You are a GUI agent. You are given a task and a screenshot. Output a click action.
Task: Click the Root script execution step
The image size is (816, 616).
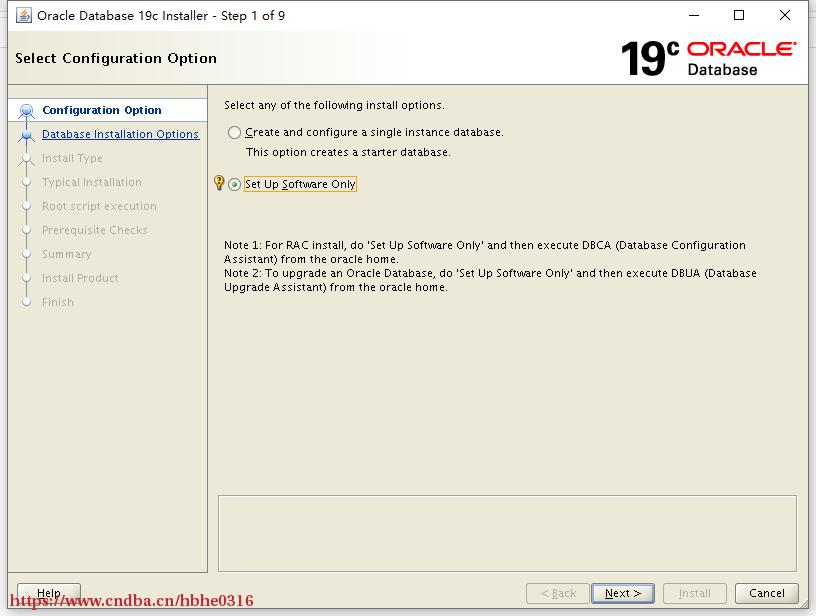click(99, 206)
